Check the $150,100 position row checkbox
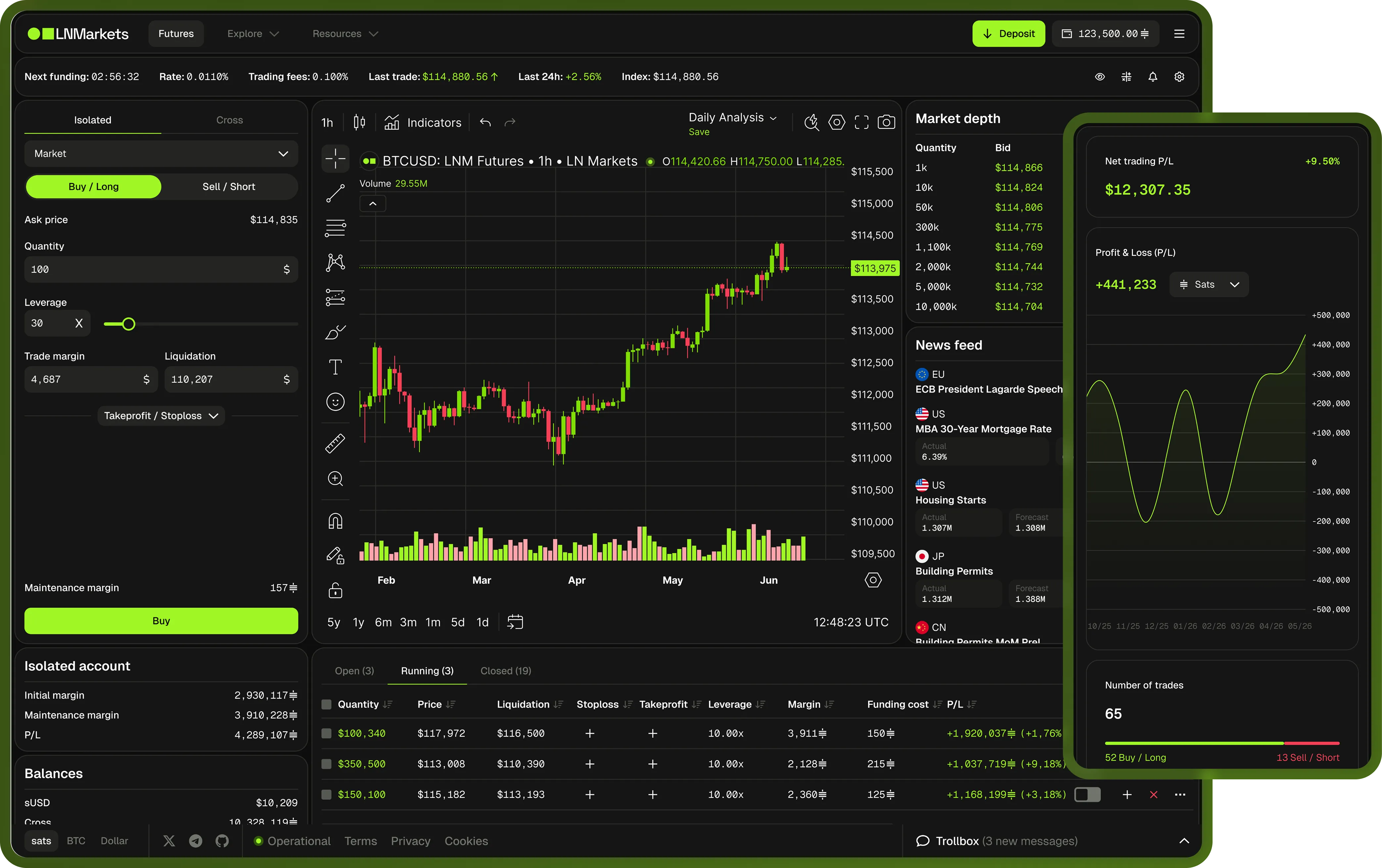The height and width of the screenshot is (868, 1382). (x=327, y=795)
